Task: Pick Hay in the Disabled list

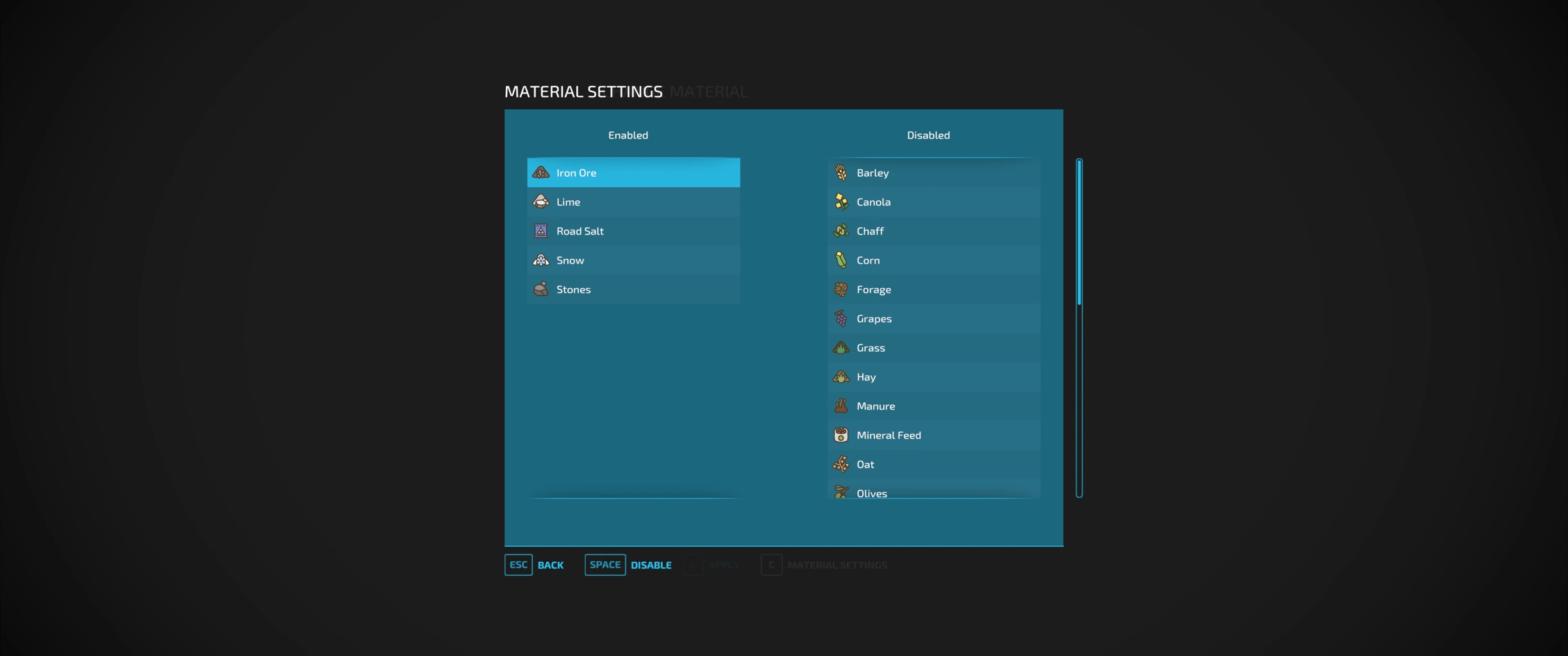Action: (x=934, y=377)
